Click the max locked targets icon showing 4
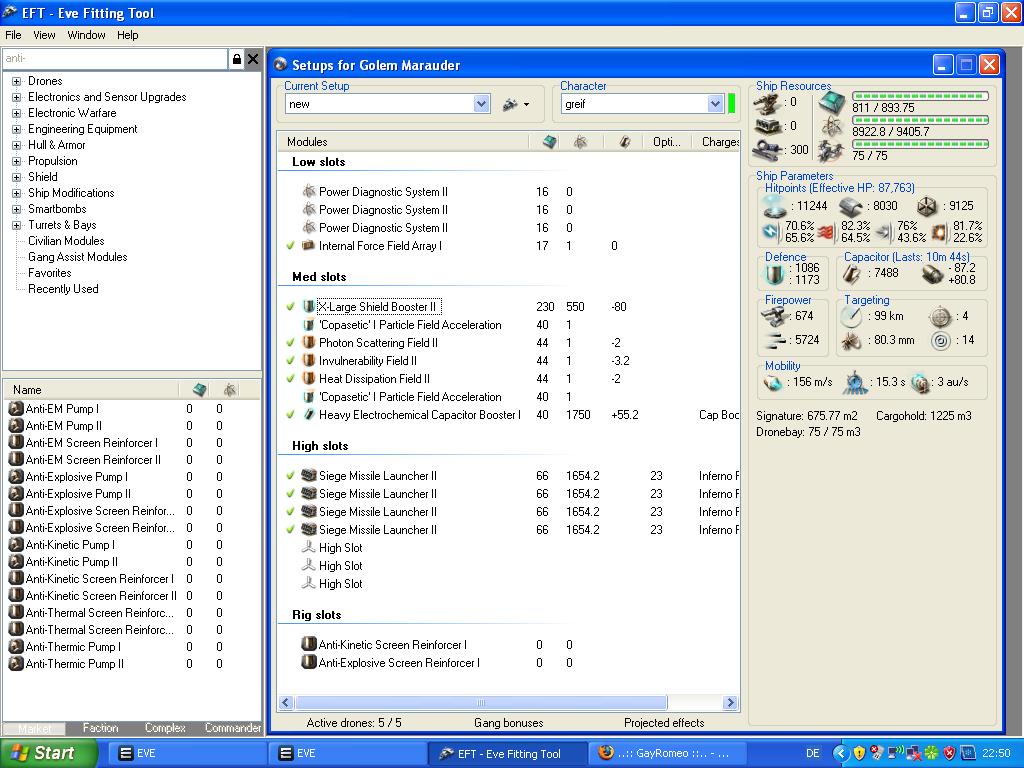Screen dimensions: 1024x768 pyautogui.click(x=940, y=317)
